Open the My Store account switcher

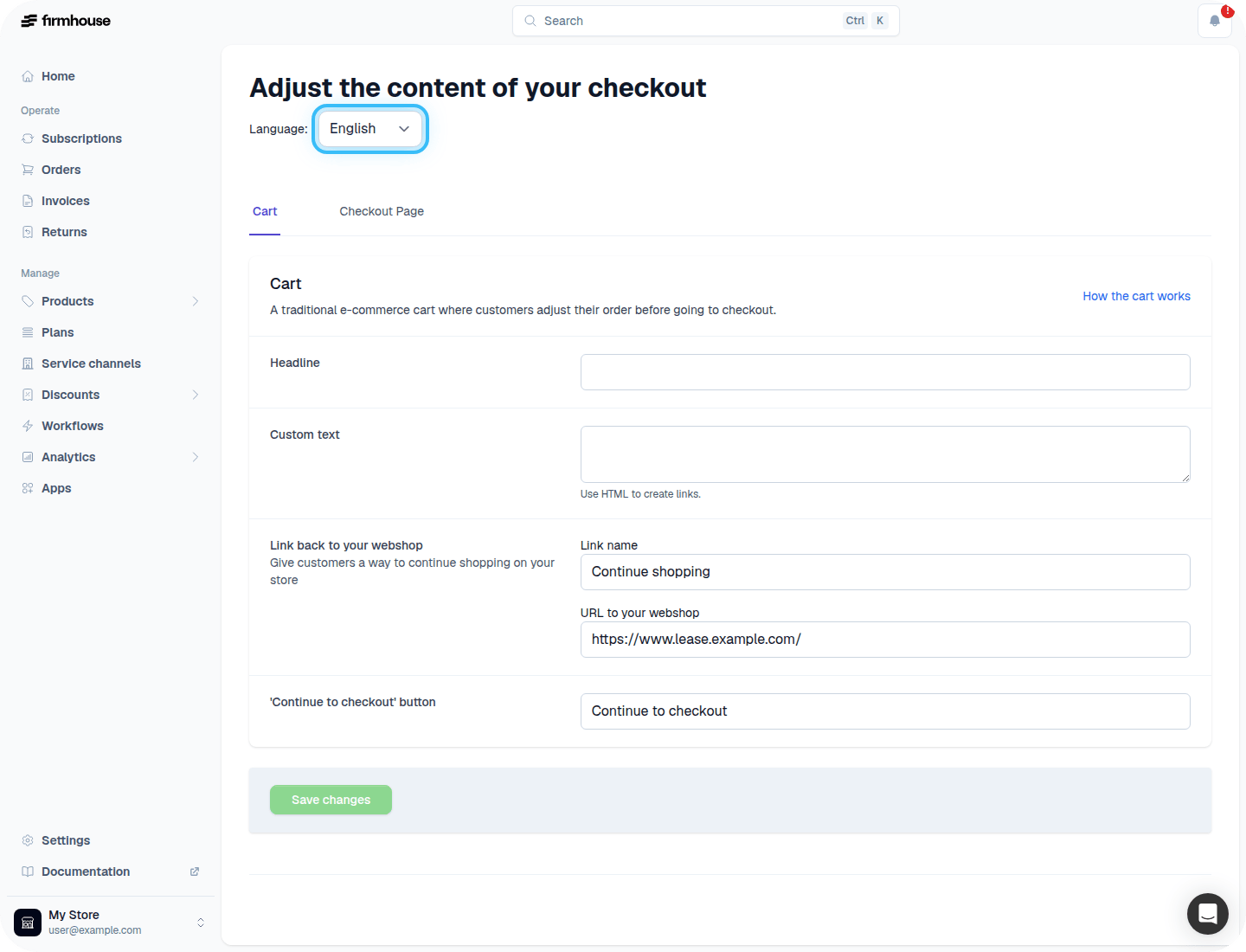(111, 923)
